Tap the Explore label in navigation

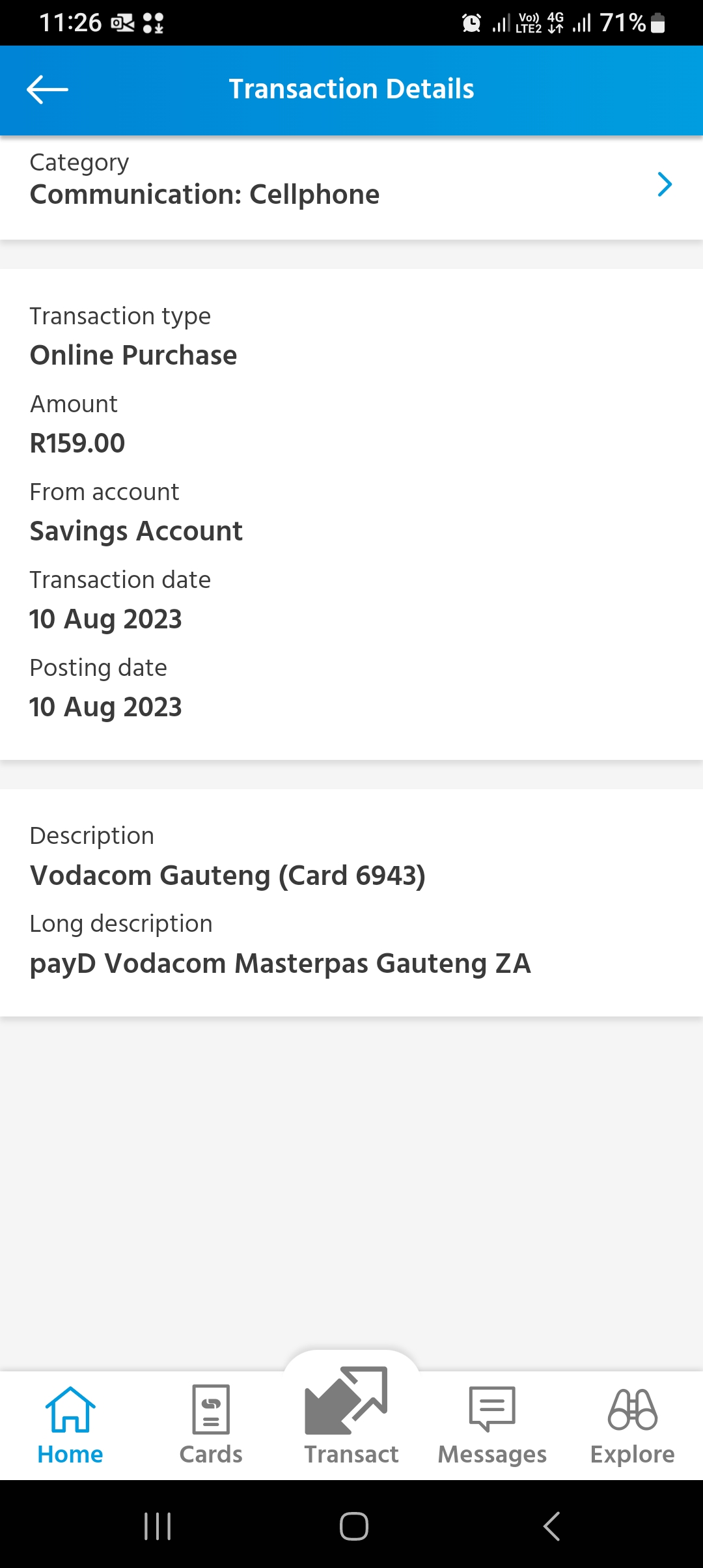point(633,1454)
